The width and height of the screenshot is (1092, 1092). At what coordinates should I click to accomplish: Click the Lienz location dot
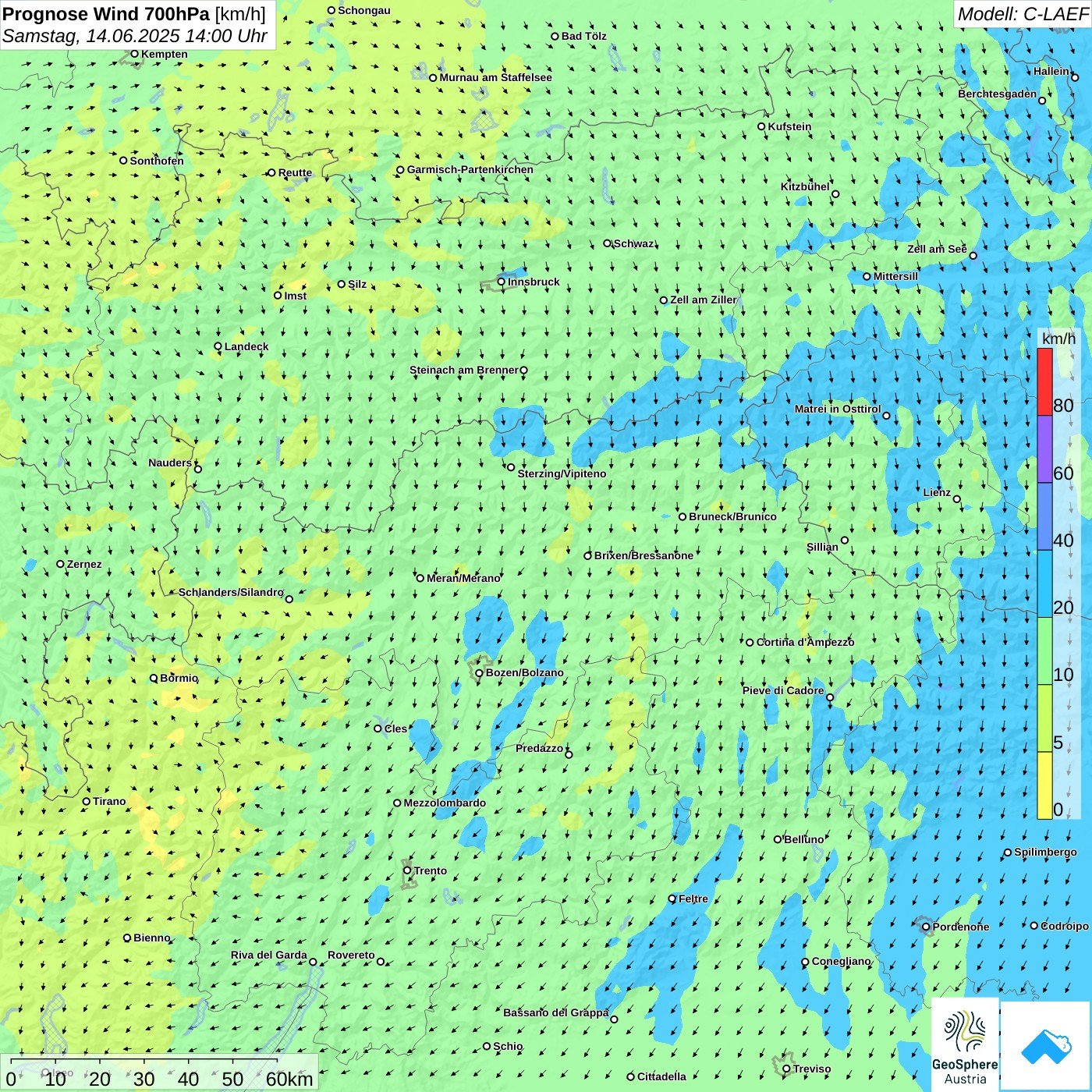(x=957, y=499)
